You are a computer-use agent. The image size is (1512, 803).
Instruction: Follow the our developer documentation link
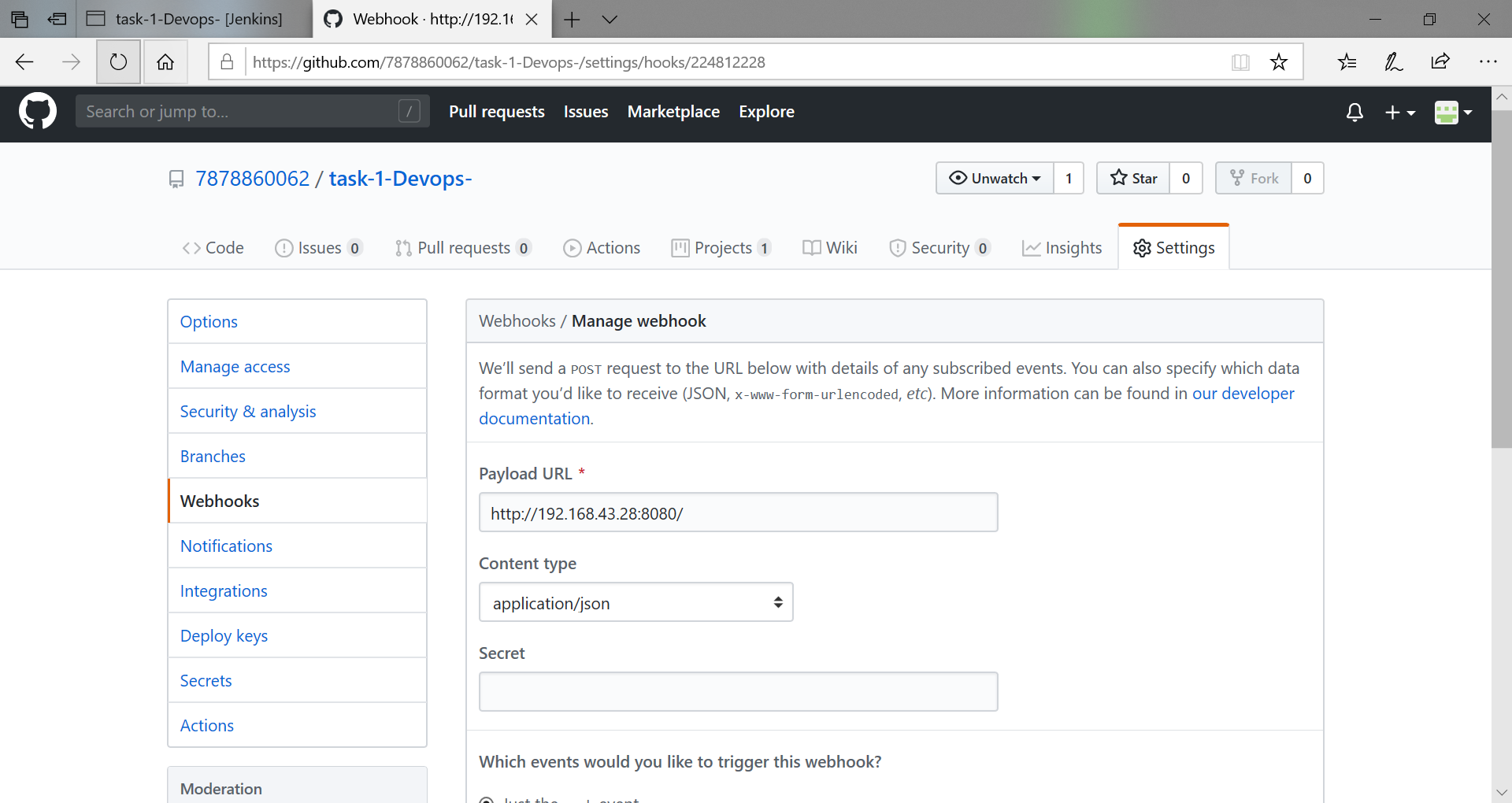click(x=1243, y=394)
